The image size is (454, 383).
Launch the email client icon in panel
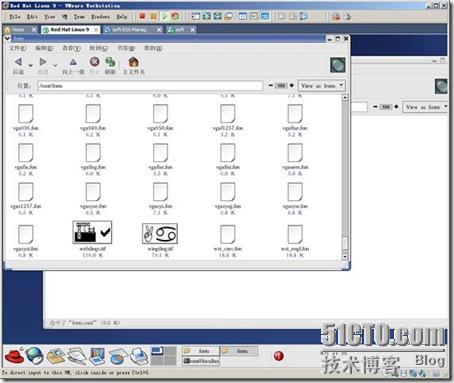click(56, 356)
